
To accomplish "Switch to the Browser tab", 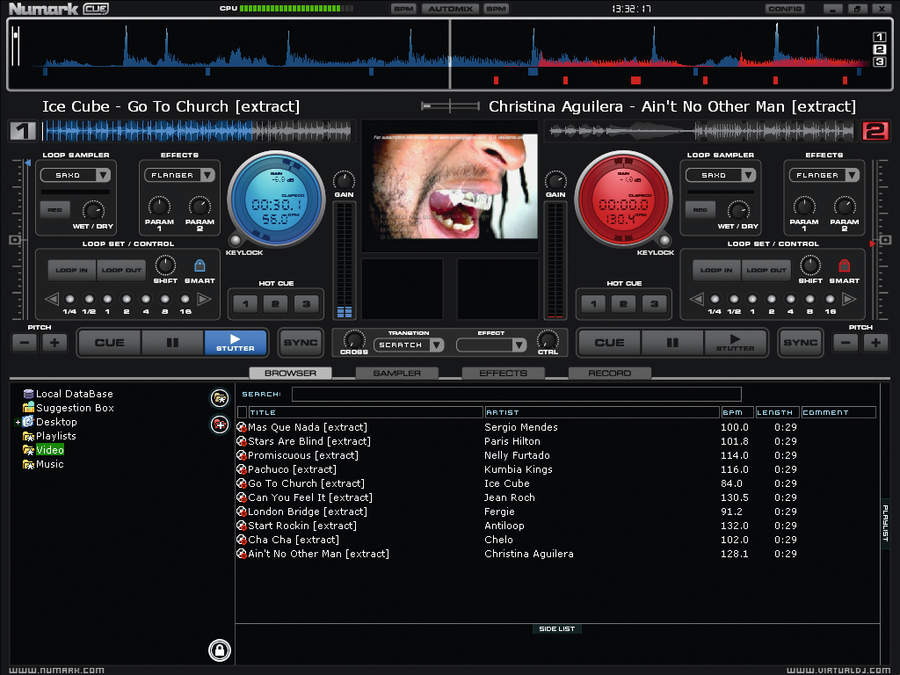I will pyautogui.click(x=290, y=373).
